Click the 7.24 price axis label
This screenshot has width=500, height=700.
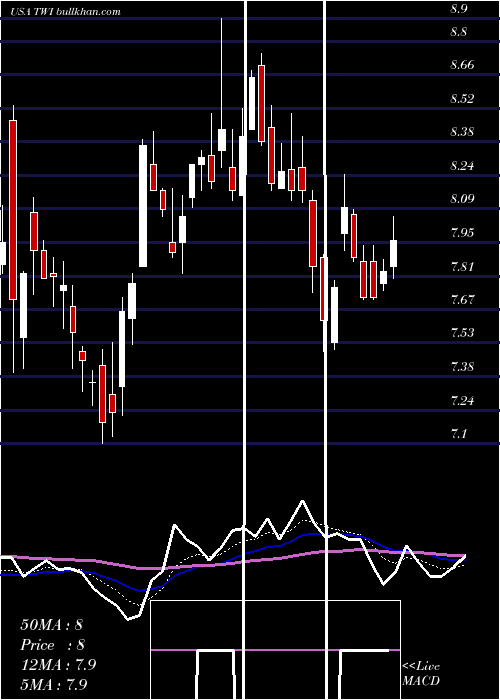pyautogui.click(x=462, y=400)
